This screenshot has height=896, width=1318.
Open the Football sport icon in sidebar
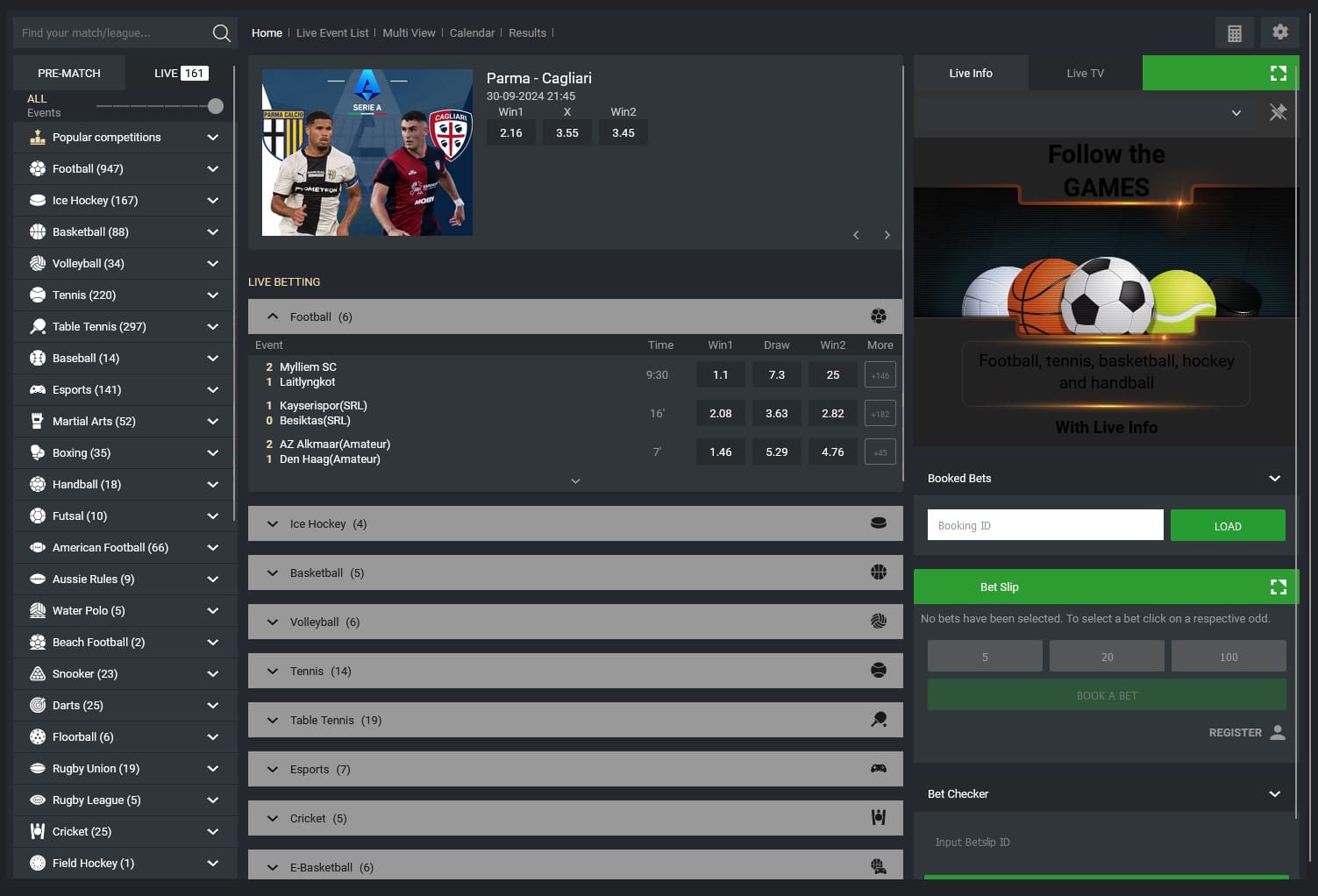point(37,168)
